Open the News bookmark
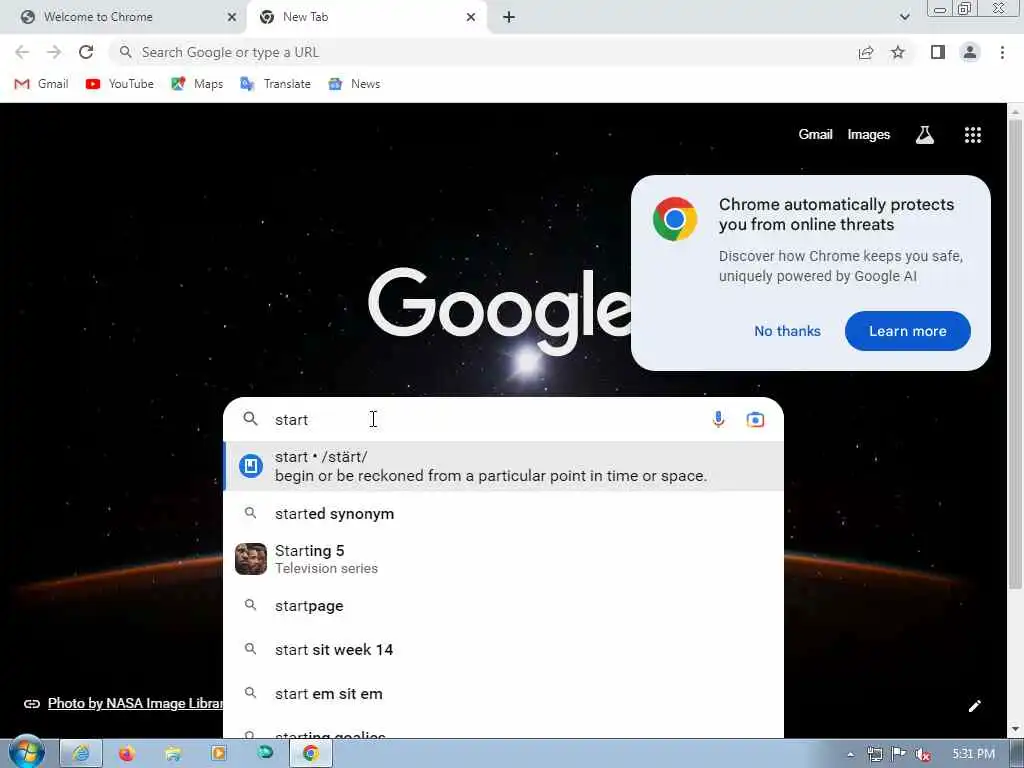 [x=354, y=84]
